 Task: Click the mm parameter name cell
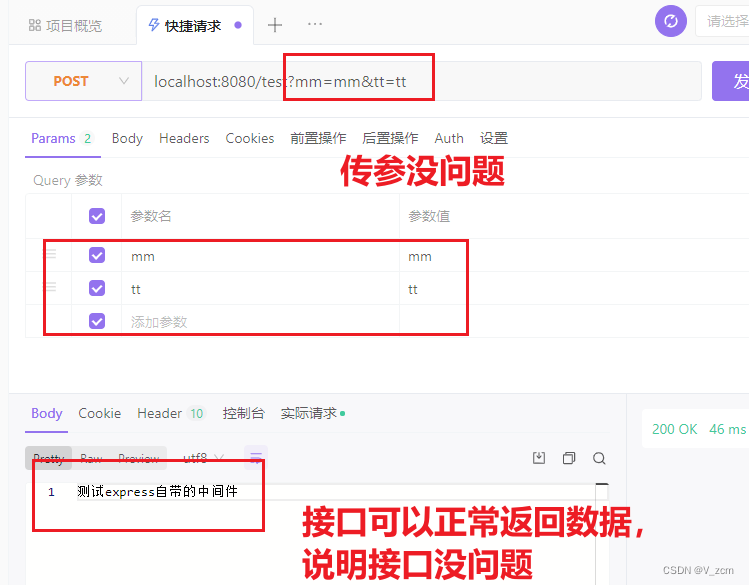[x=260, y=256]
